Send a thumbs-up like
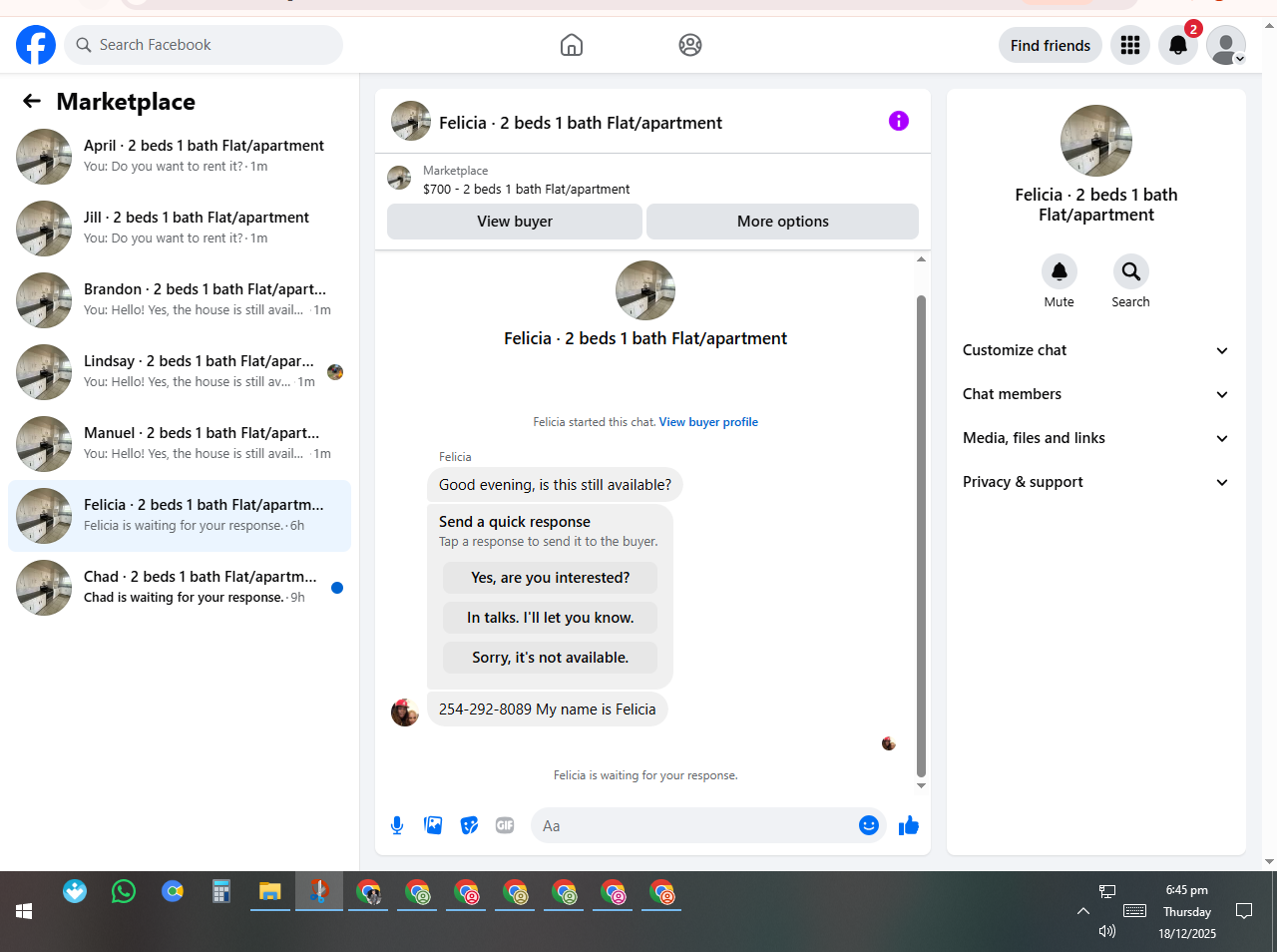1277x952 pixels. tap(908, 825)
